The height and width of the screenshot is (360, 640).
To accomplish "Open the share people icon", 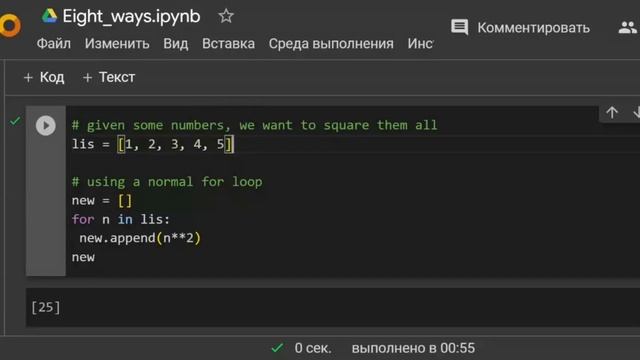I will (628, 28).
